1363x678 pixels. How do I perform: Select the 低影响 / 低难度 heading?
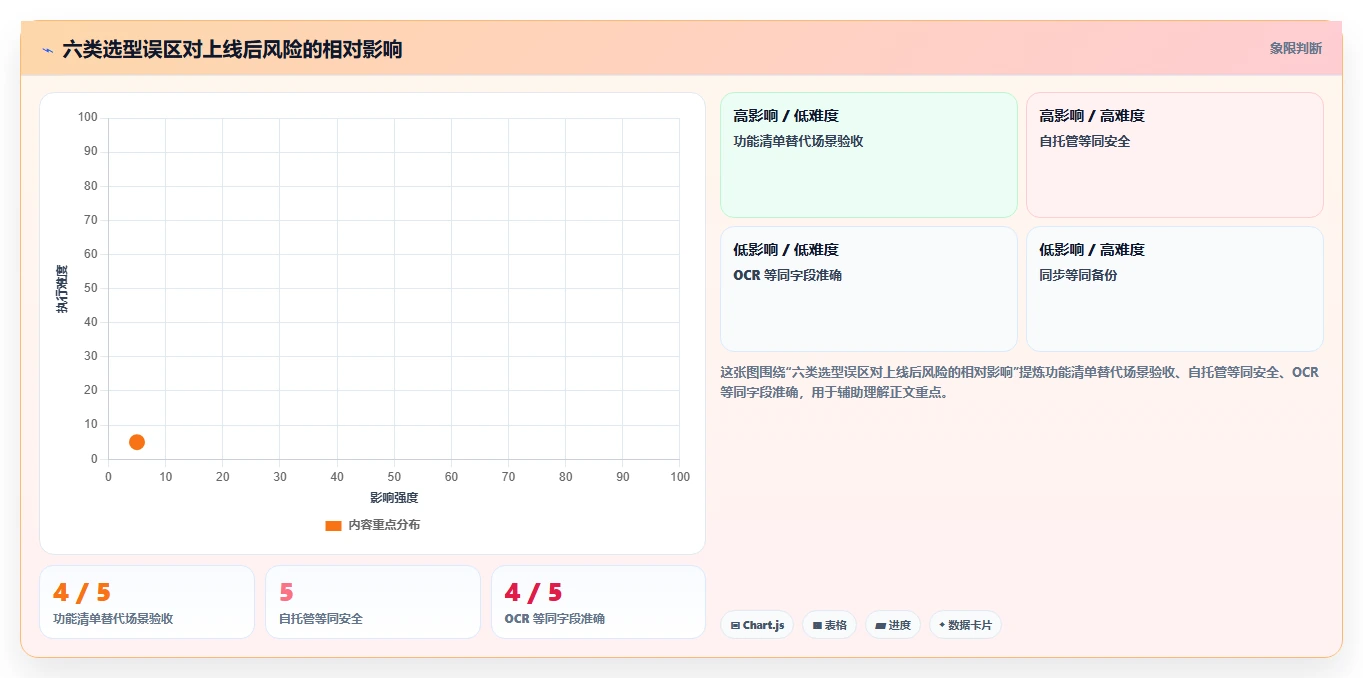(x=786, y=250)
